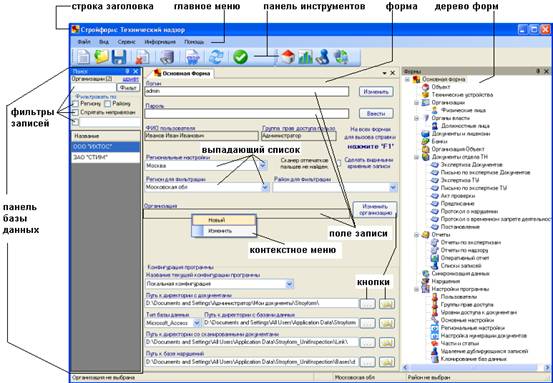Click the forms tree horizontal scrollbar
The height and width of the screenshot is (383, 553).
477,367
